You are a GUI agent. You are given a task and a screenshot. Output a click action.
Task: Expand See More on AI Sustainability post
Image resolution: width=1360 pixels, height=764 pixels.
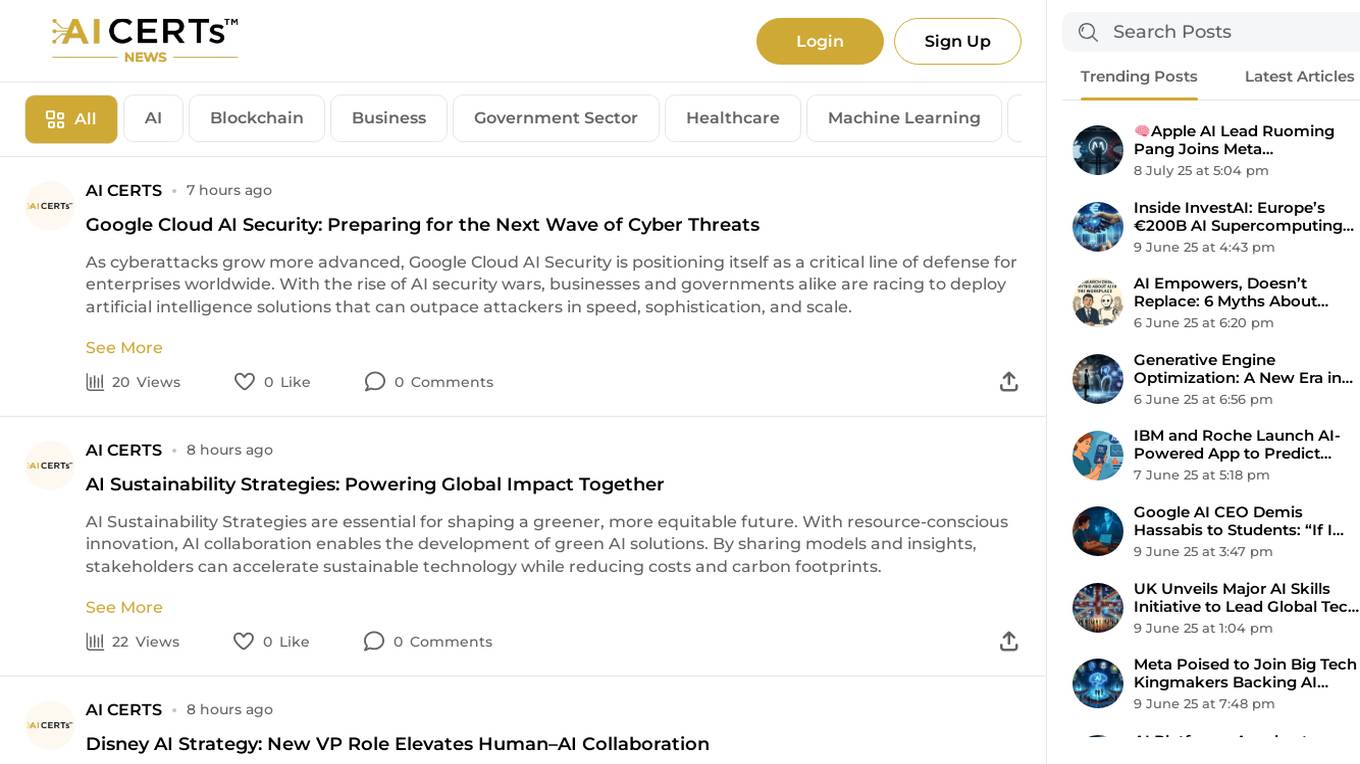[124, 608]
